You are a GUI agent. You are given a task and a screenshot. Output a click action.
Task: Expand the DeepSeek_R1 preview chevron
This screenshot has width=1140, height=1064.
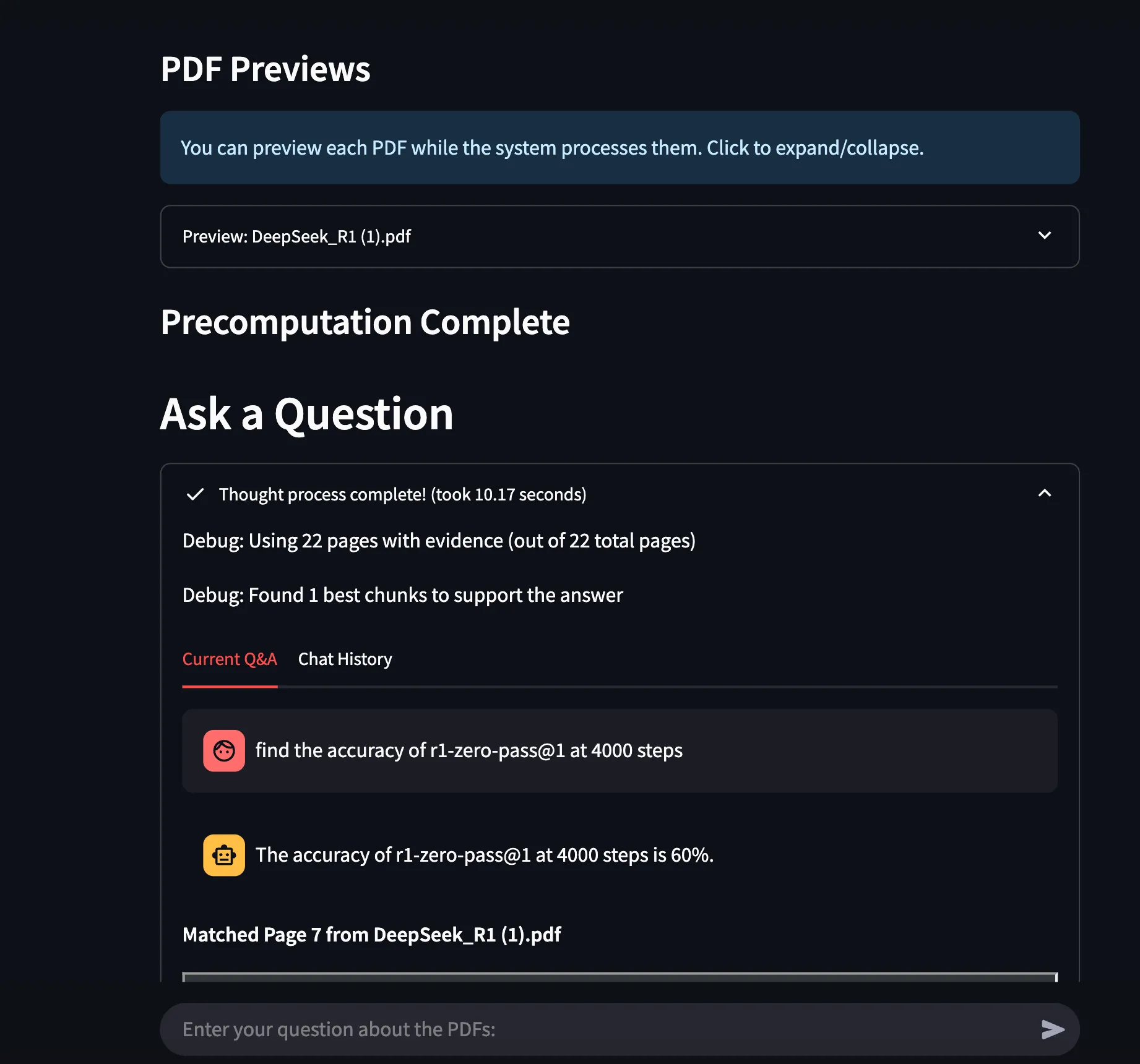(x=1045, y=236)
